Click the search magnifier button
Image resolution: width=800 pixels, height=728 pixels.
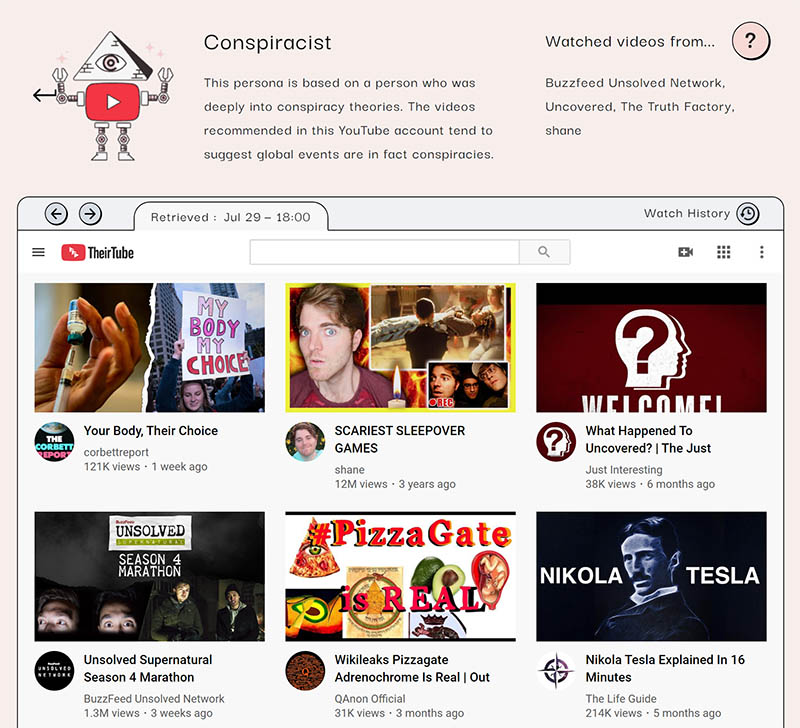(544, 252)
